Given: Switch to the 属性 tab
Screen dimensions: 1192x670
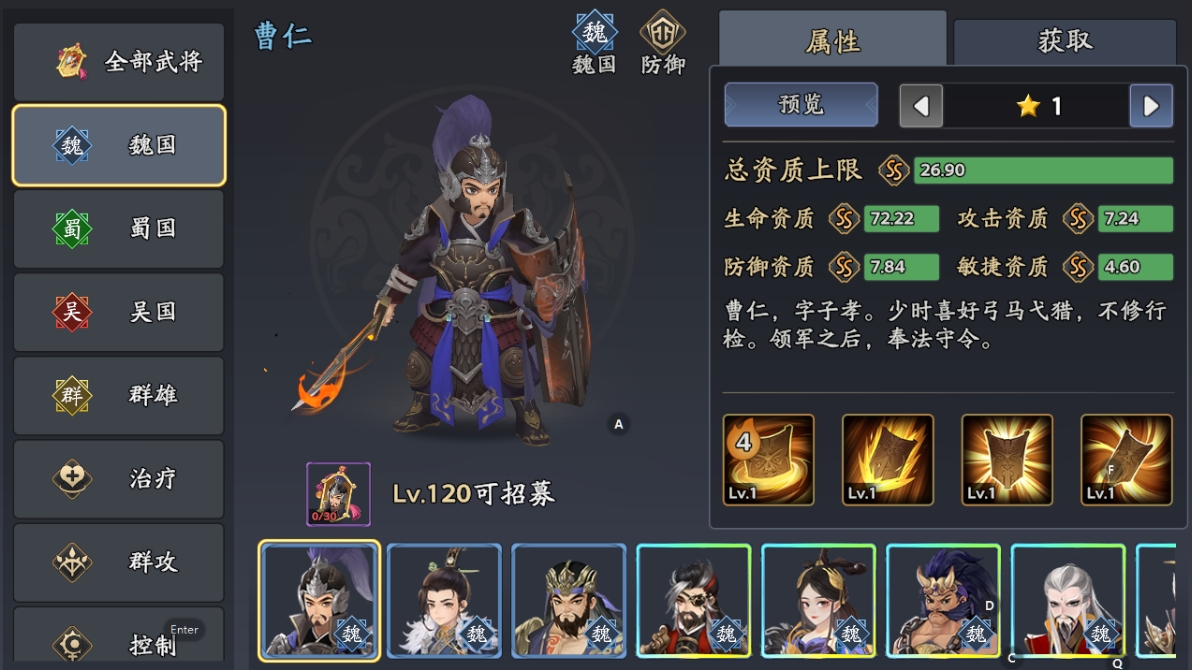Looking at the screenshot, I should click(833, 40).
